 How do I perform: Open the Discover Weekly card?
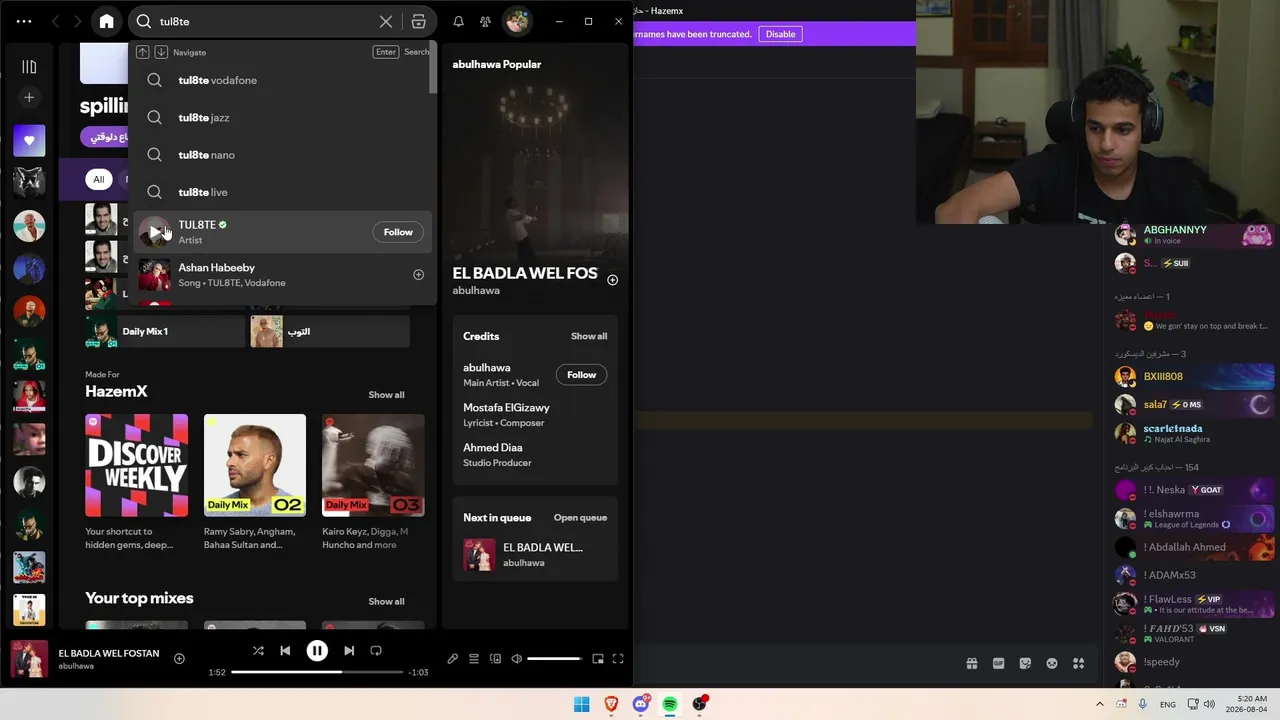tap(136, 483)
